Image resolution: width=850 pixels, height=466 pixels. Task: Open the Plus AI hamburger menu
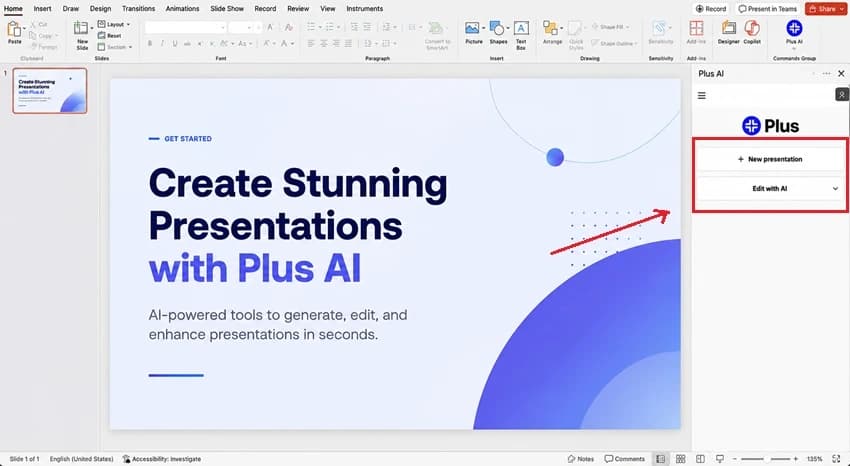coord(701,95)
